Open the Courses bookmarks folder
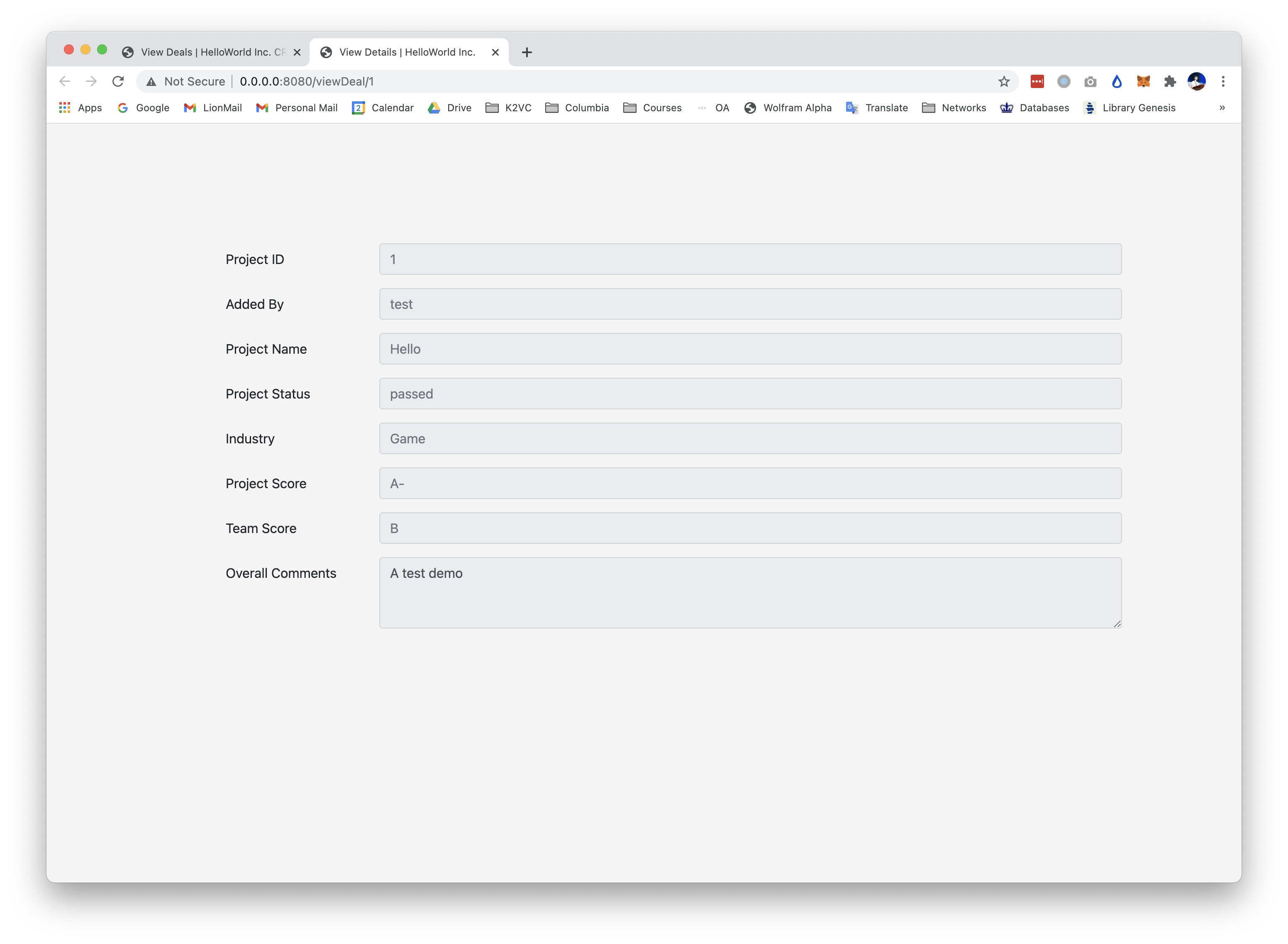 click(652, 108)
